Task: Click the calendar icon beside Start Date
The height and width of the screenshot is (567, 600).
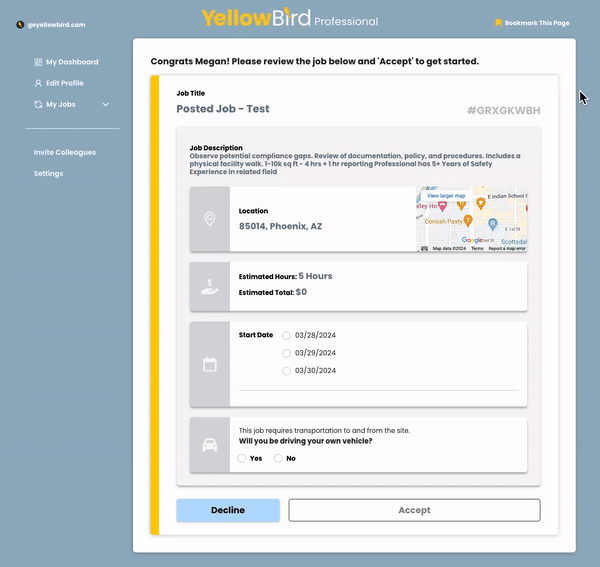Action: (x=210, y=365)
